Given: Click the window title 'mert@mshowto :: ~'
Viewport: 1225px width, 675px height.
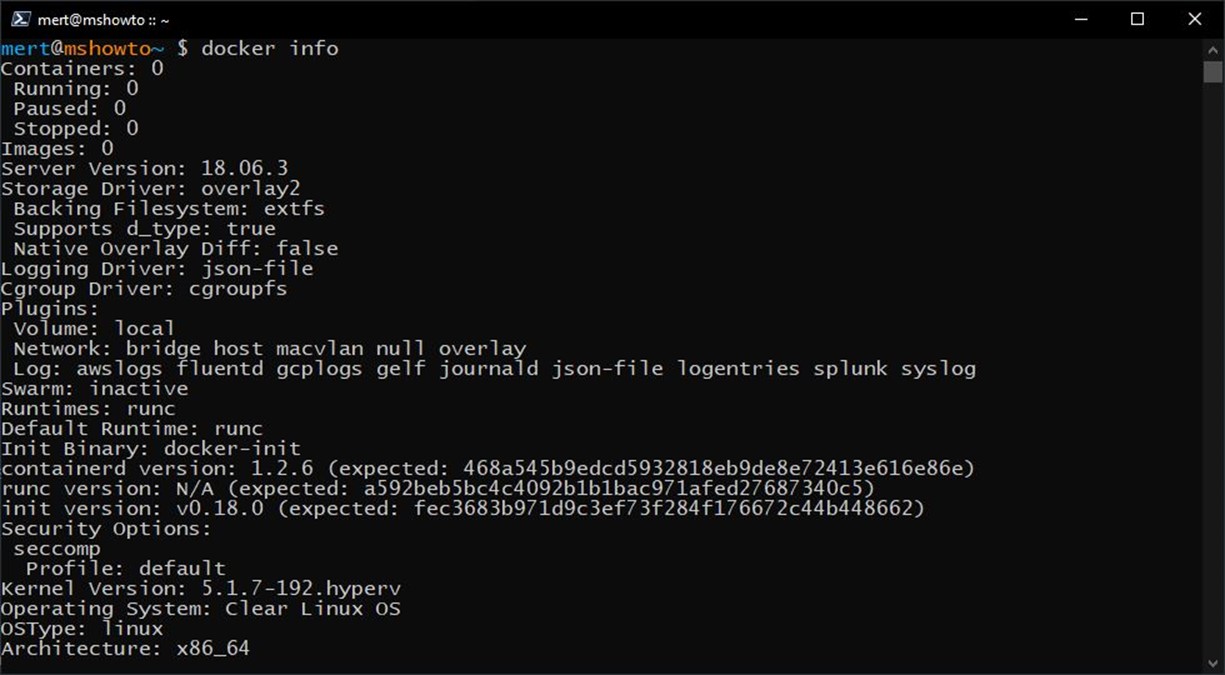Looking at the screenshot, I should [x=104, y=19].
